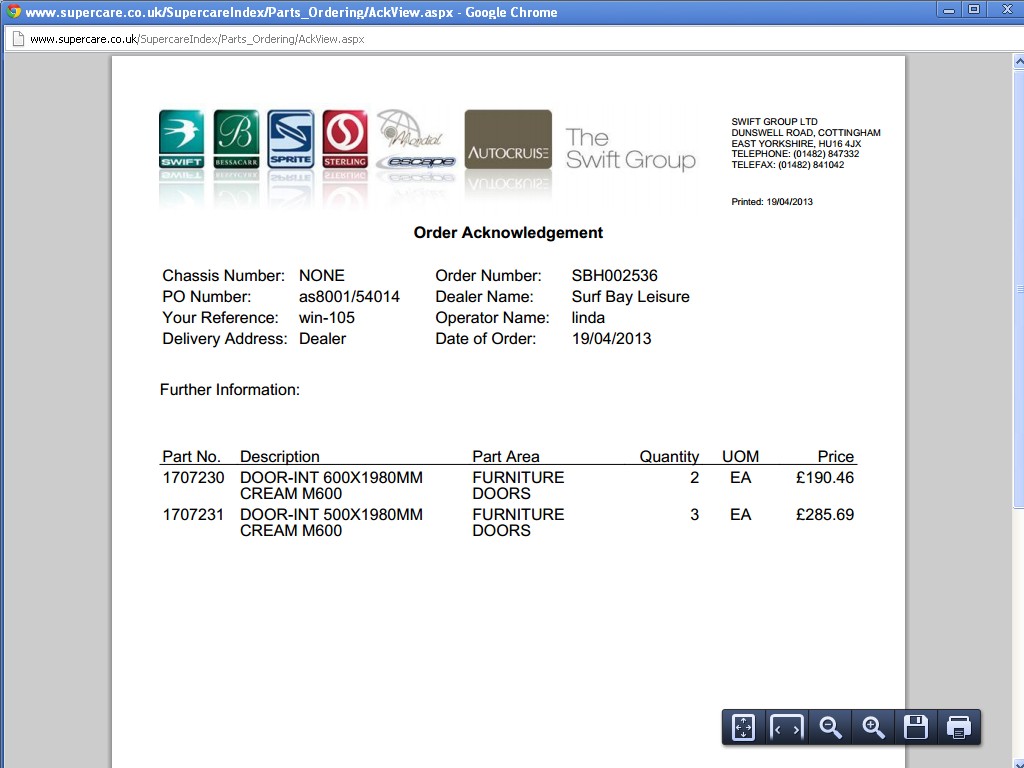The height and width of the screenshot is (768, 1024).
Task: Click the fit-to-page icon in PDF toolbar
Action: click(x=743, y=727)
